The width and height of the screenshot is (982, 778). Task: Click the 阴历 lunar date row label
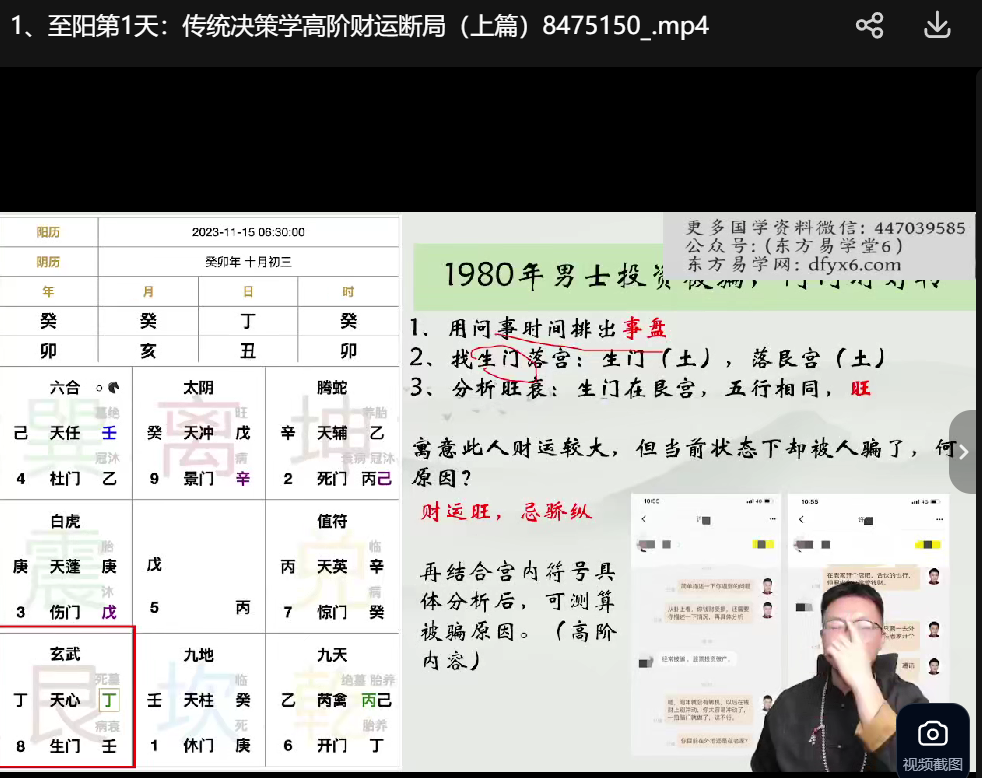[x=48, y=262]
